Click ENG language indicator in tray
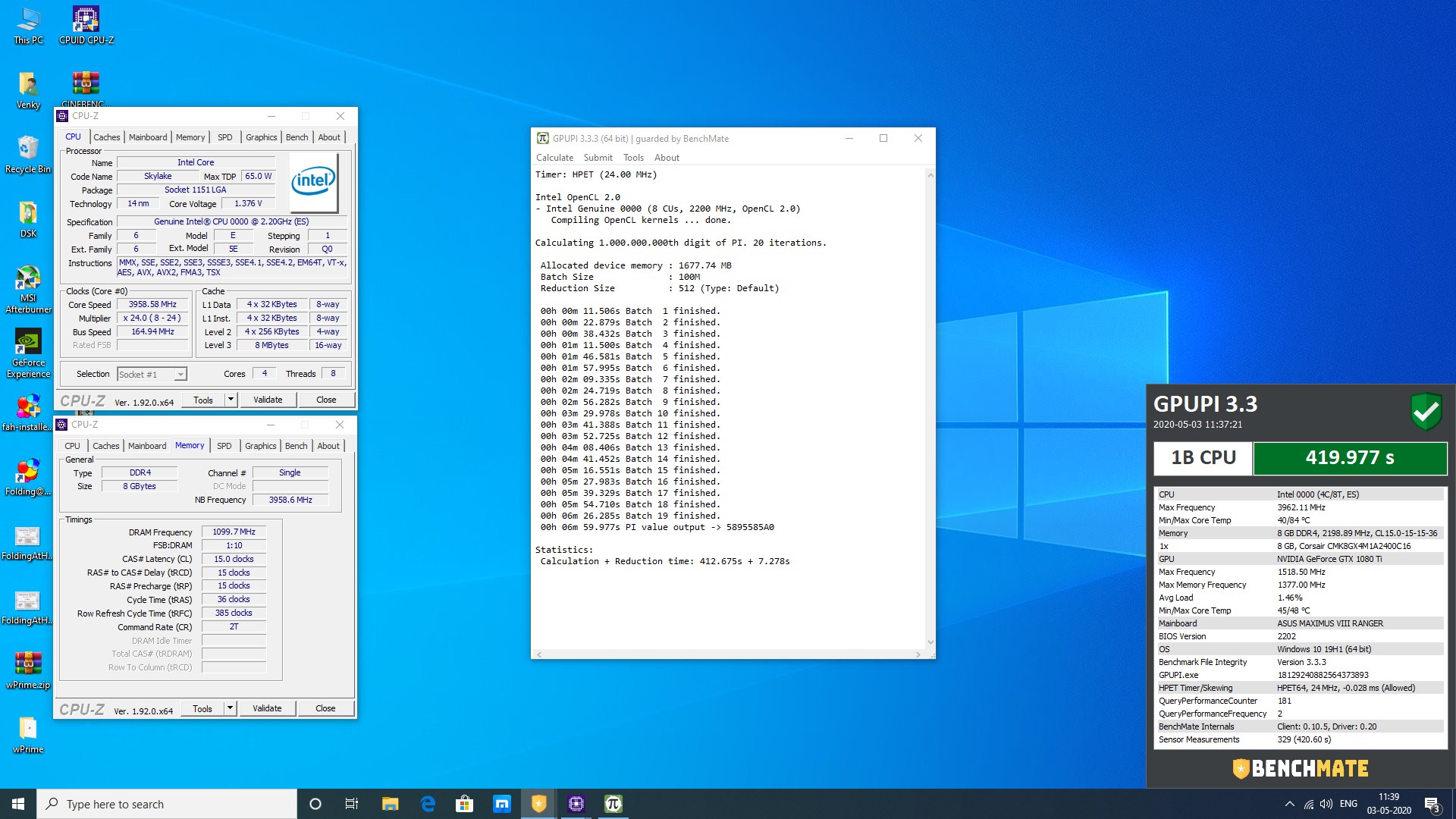Viewport: 1456px width, 819px height. (x=1348, y=804)
